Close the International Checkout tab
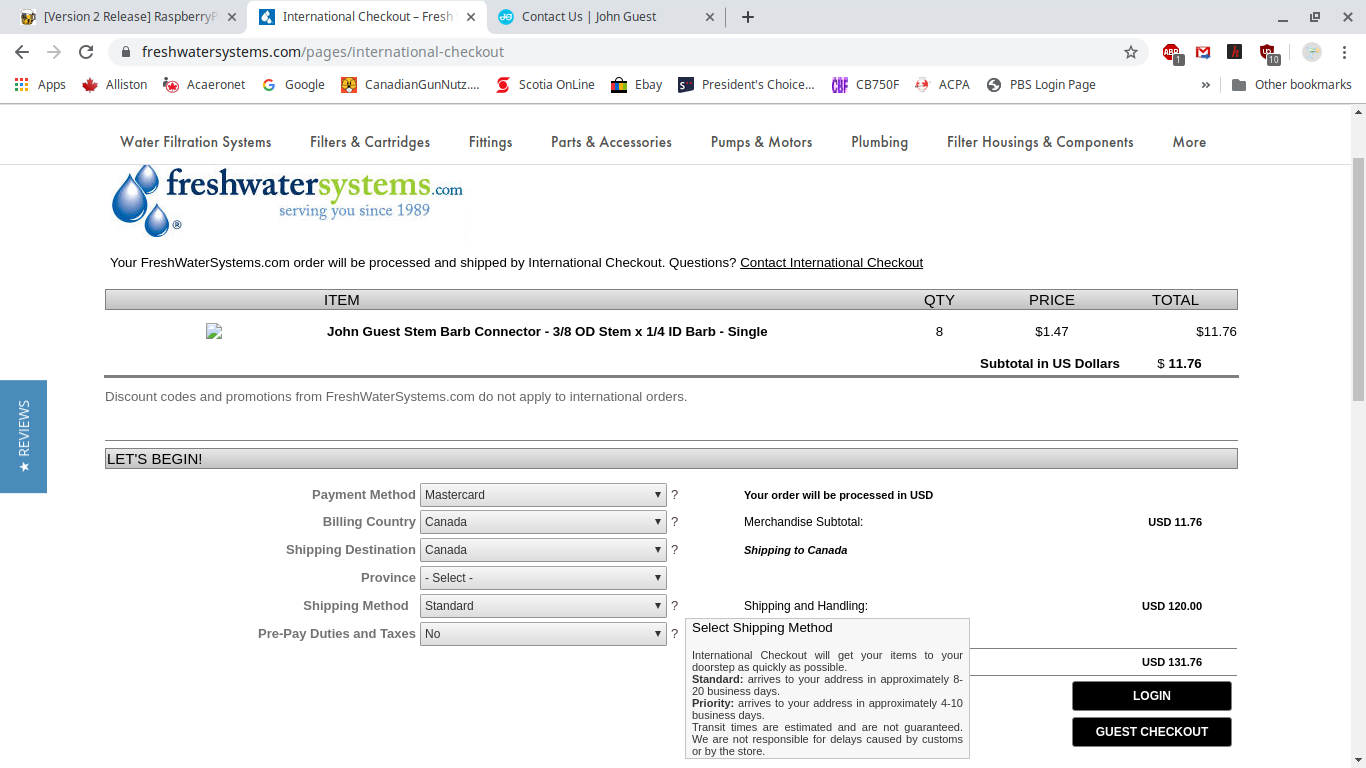The height and width of the screenshot is (768, 1366). click(x=472, y=17)
